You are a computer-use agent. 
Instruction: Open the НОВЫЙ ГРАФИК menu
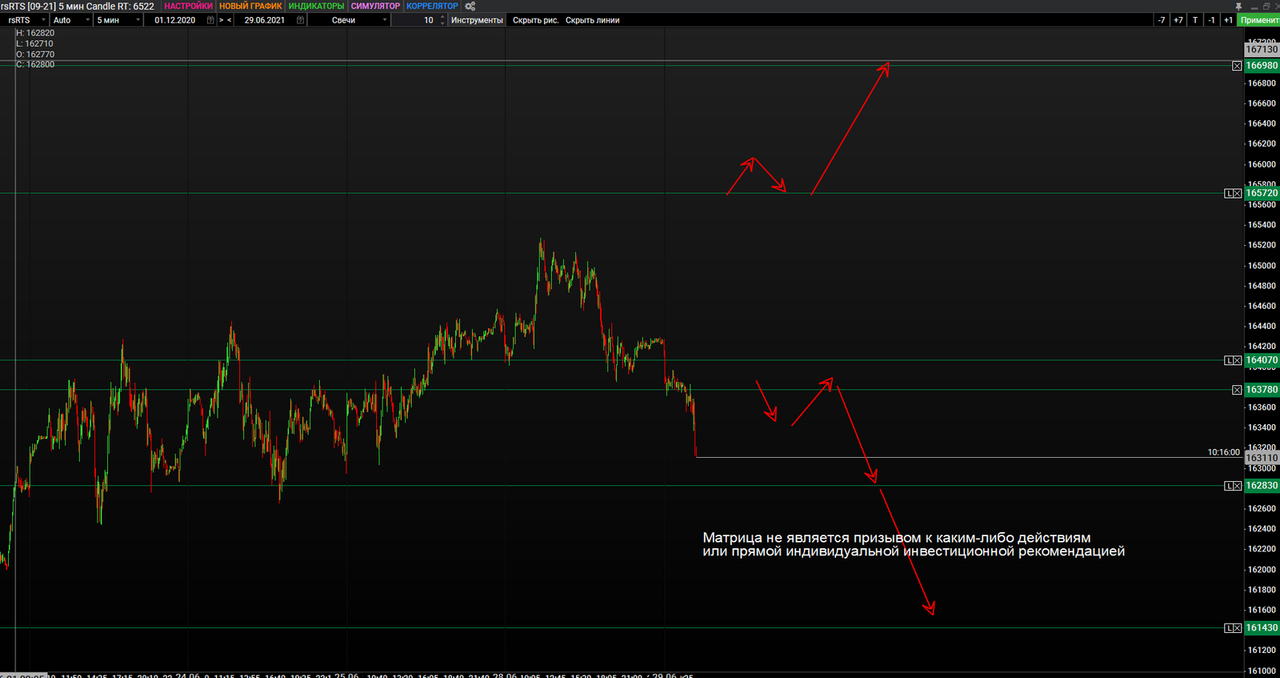pos(250,6)
